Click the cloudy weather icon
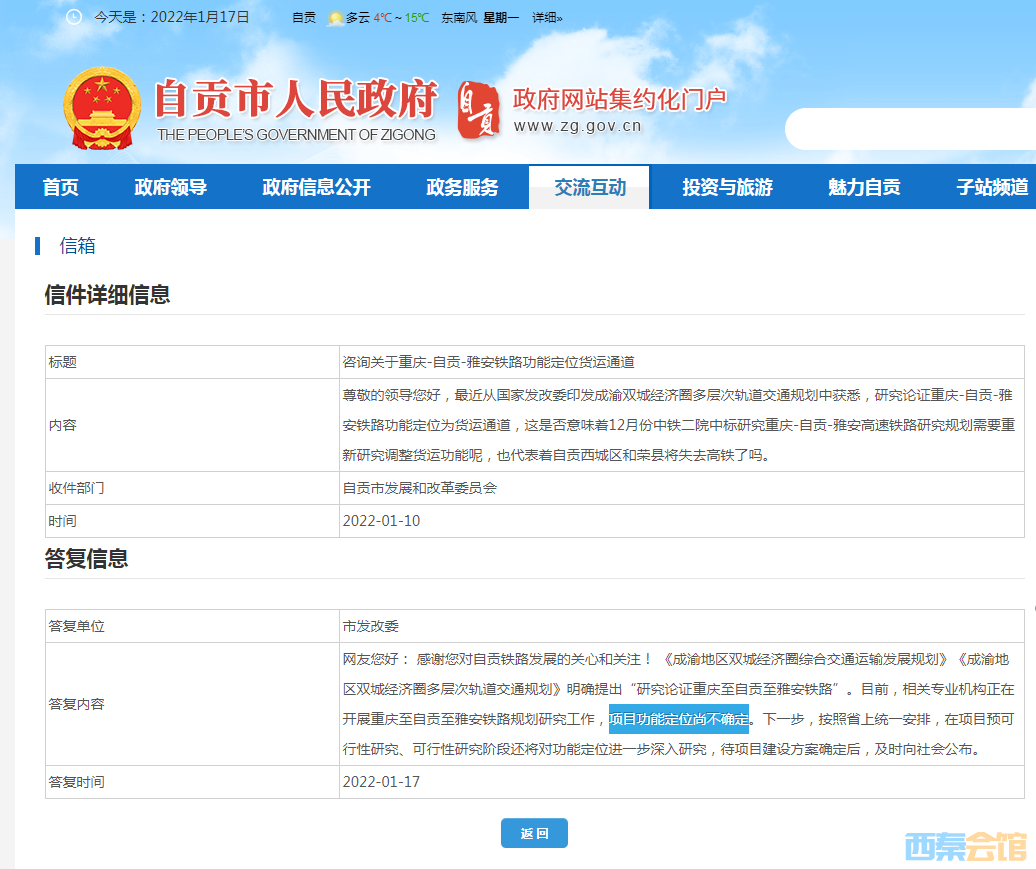Viewport: 1036px width, 869px height. [x=335, y=18]
